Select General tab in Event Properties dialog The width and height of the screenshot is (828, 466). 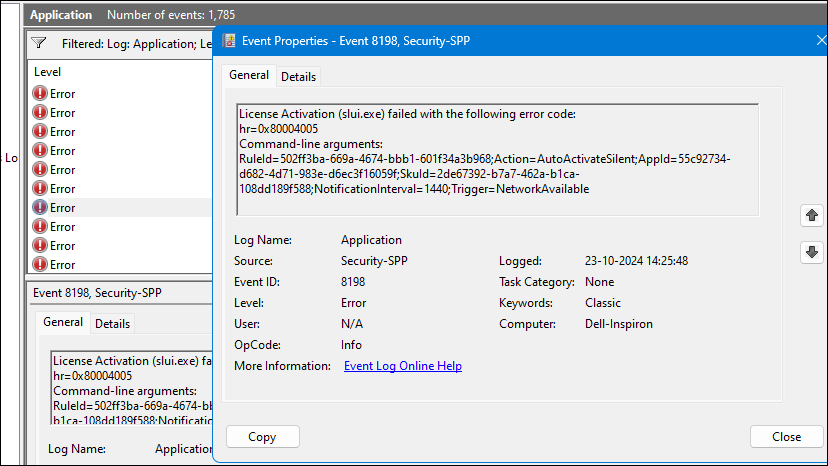click(249, 75)
